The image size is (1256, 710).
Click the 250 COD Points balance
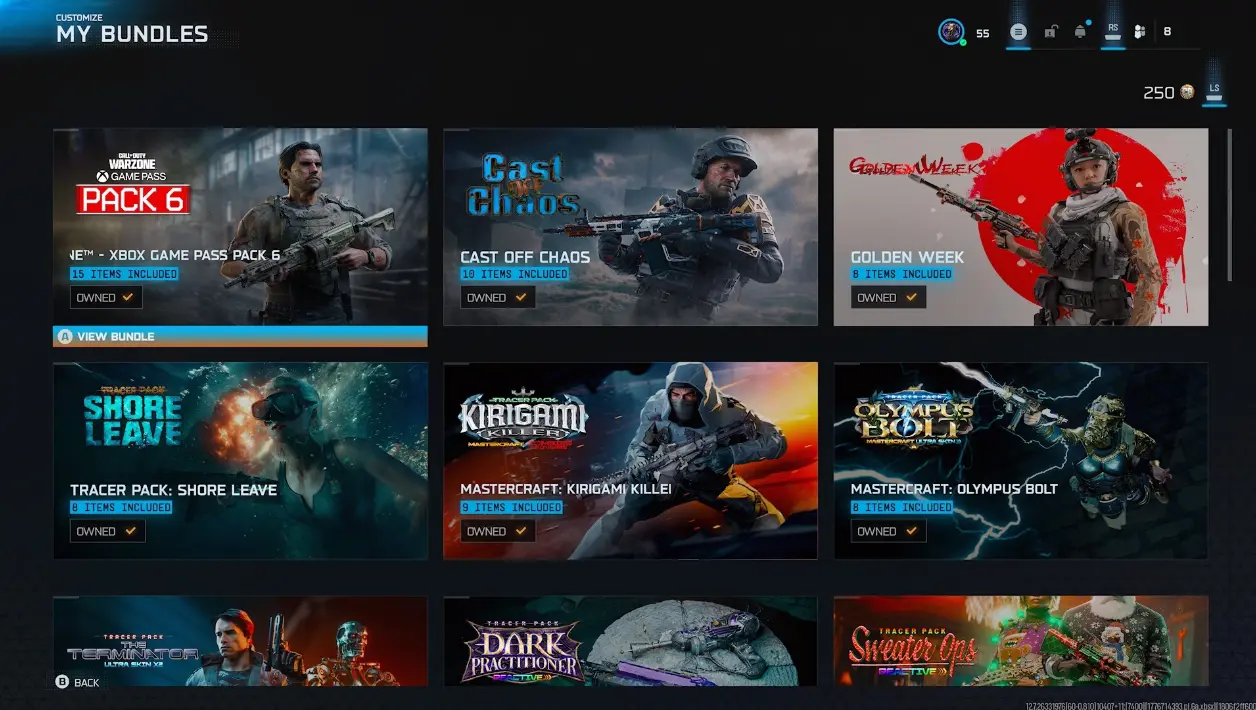click(1159, 92)
